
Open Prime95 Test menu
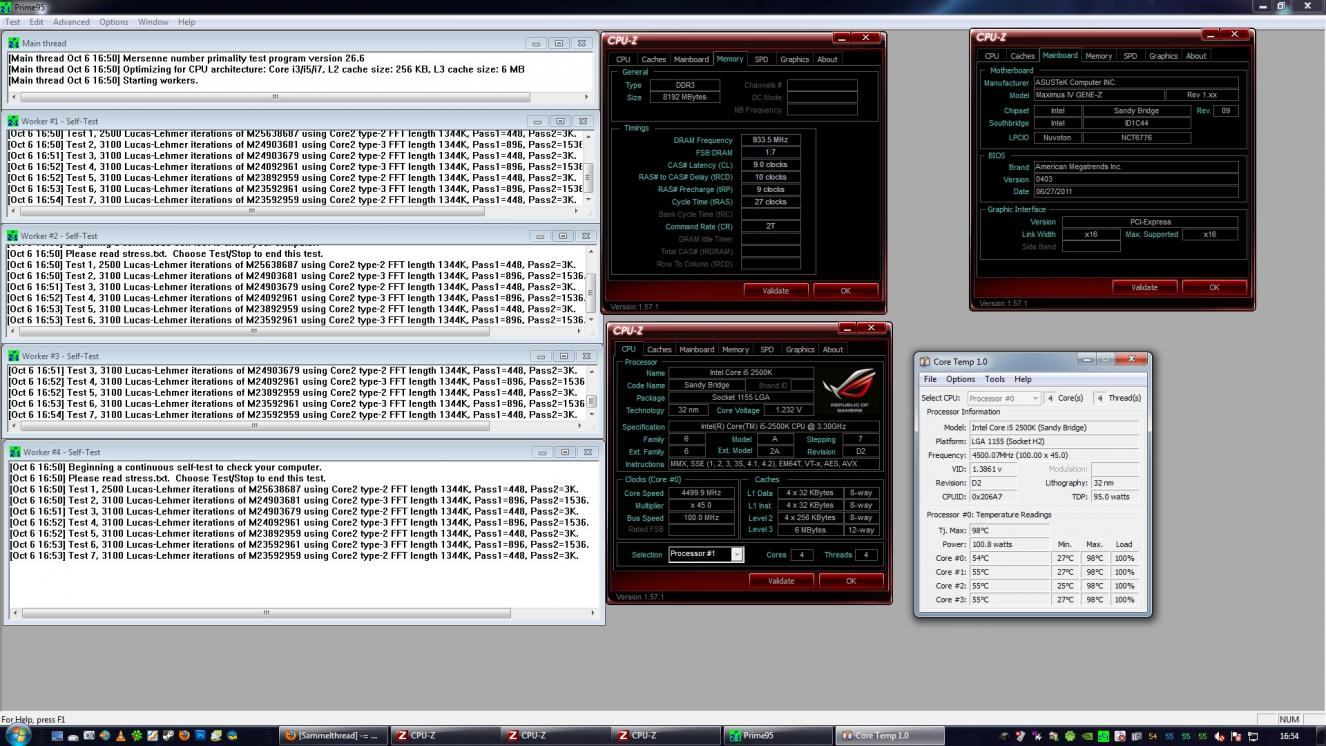pos(12,22)
